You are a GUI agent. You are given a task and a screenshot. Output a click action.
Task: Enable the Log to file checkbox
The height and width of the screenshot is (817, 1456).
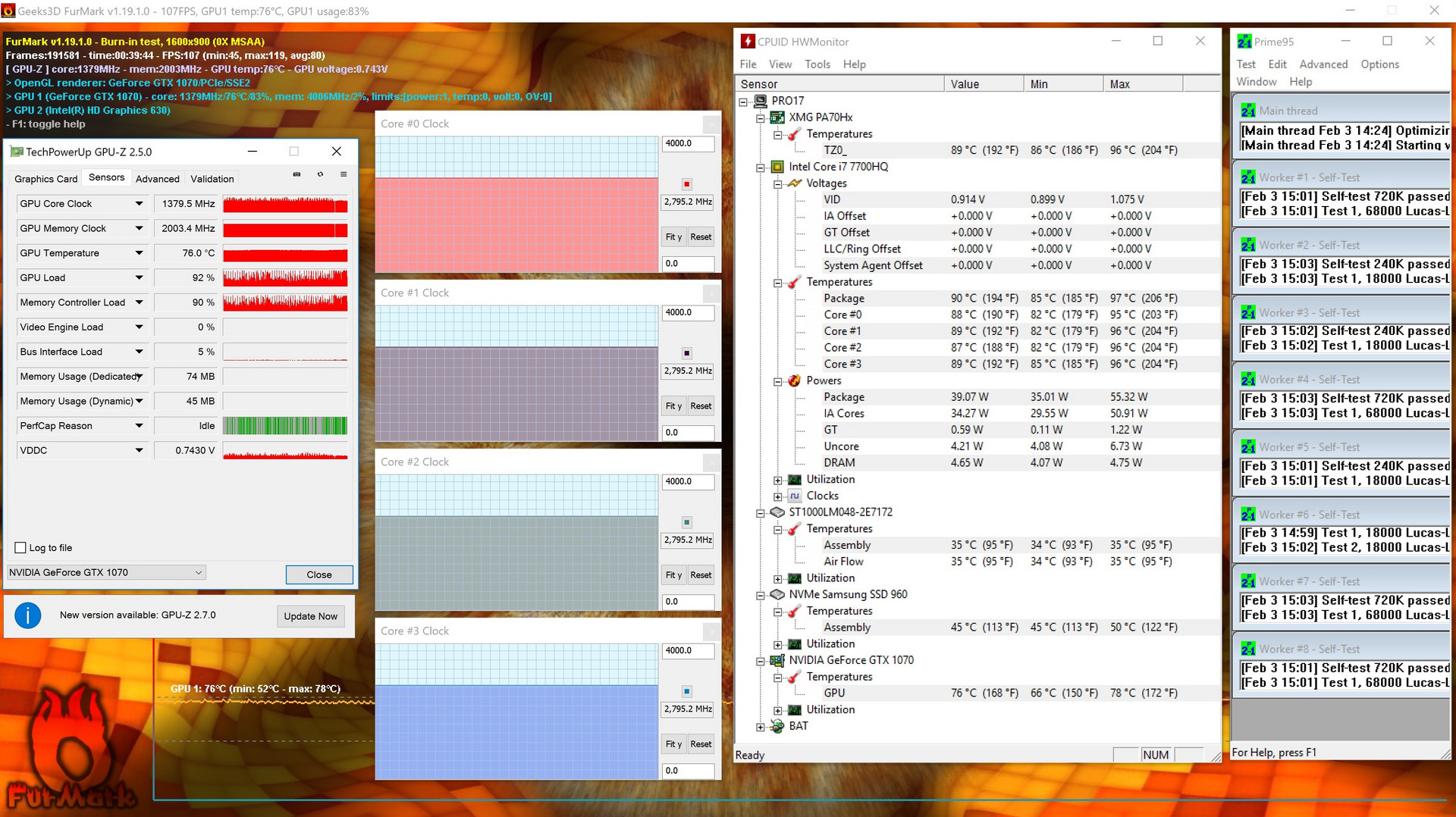pos(20,548)
